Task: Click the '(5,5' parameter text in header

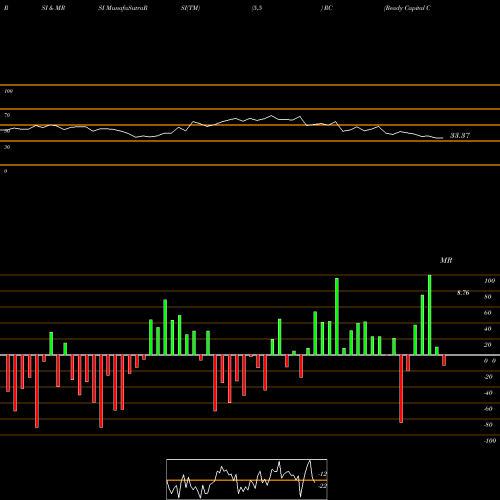Action: (257, 8)
